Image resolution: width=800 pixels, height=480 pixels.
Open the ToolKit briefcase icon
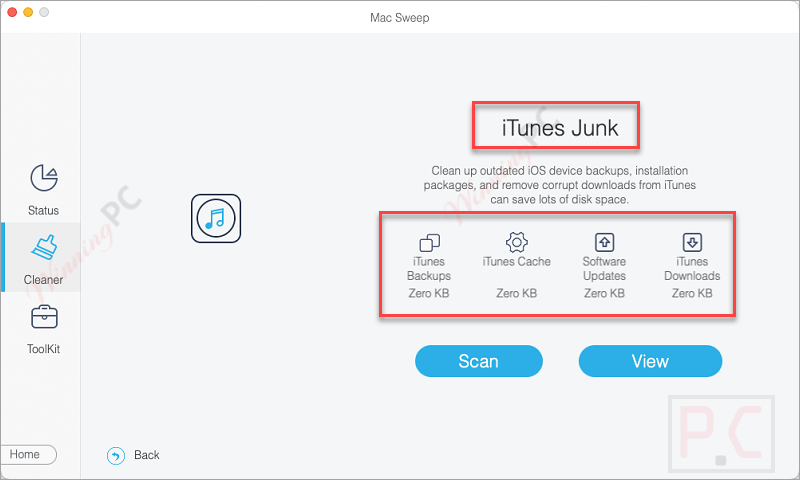44,317
